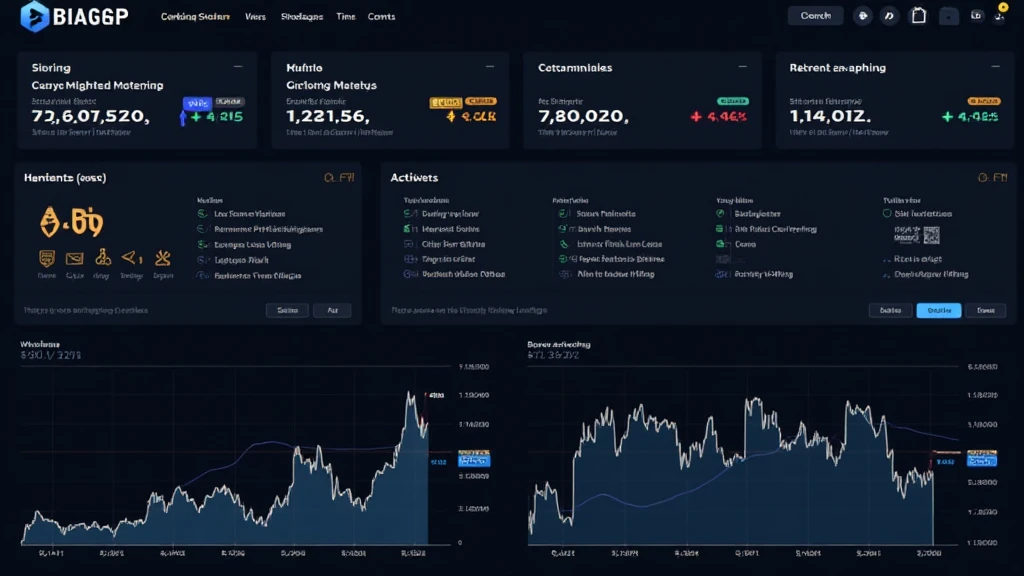Collapse the Sioring card using its dash
The height and width of the screenshot is (576, 1024).
pos(237,67)
